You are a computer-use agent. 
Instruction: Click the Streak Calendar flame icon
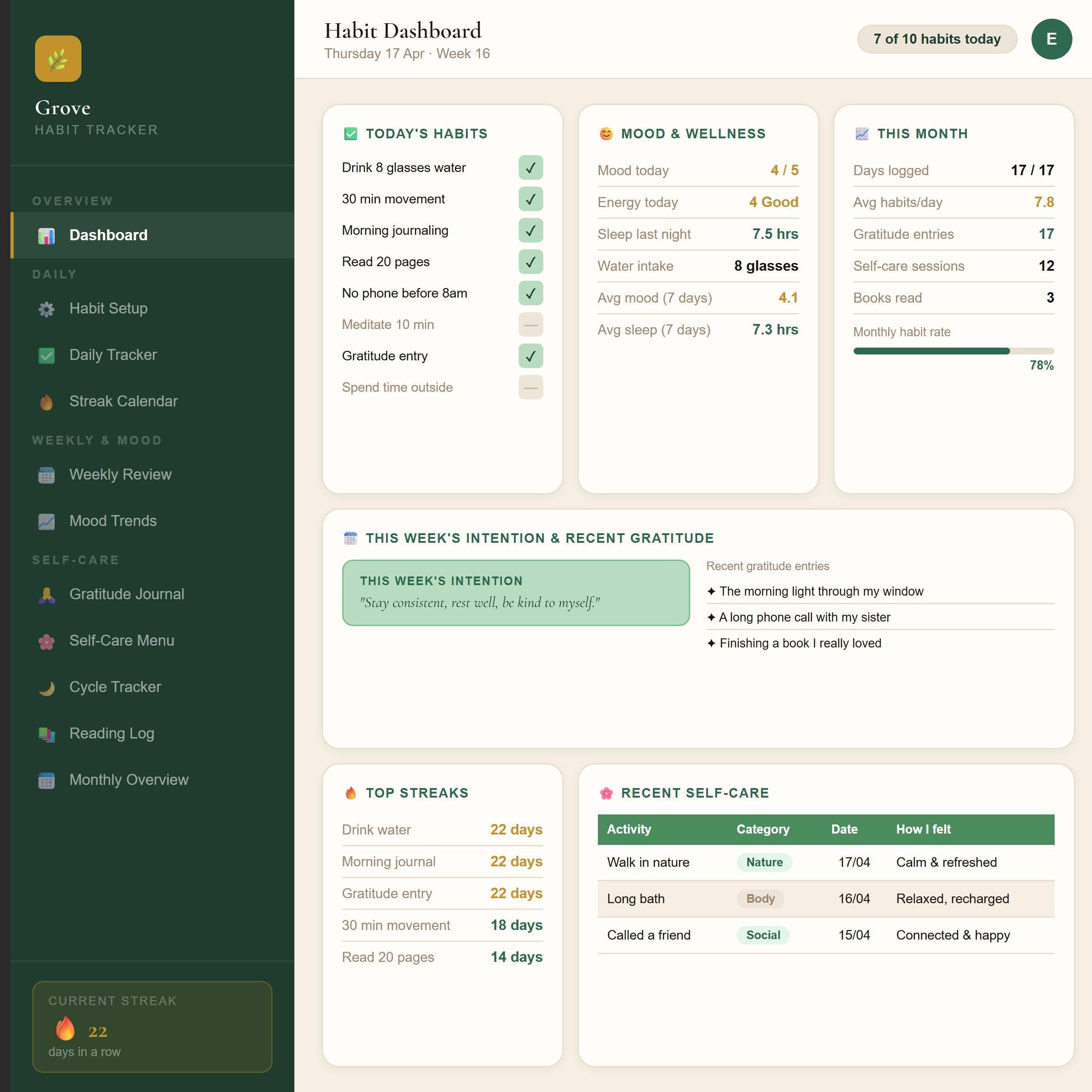[x=46, y=402]
